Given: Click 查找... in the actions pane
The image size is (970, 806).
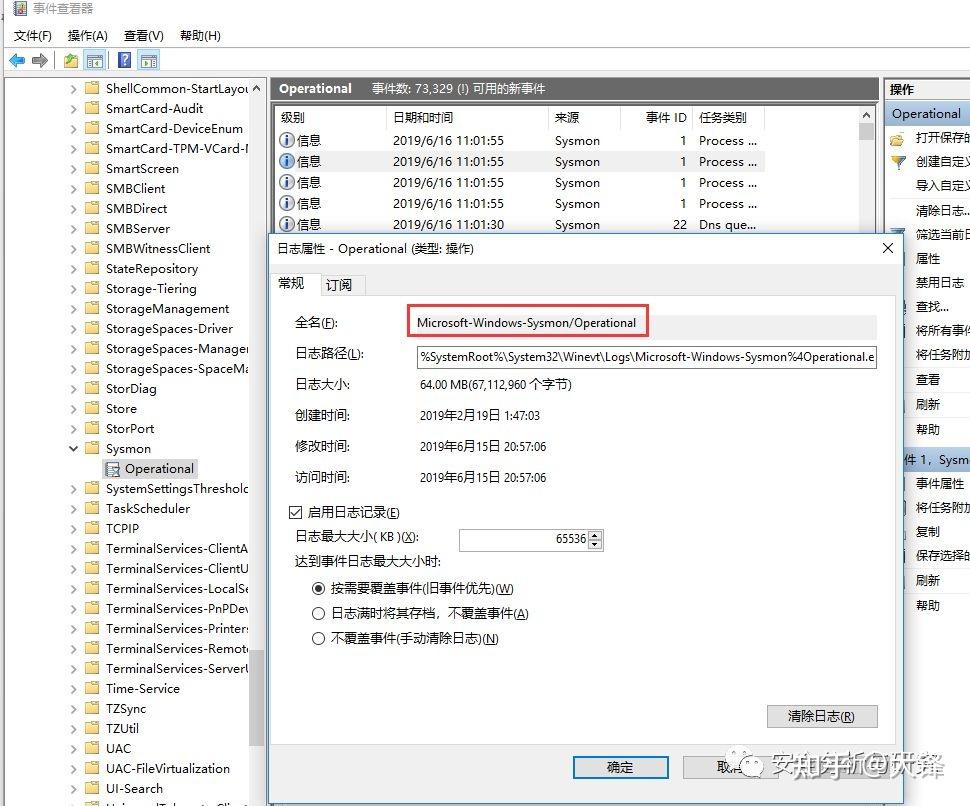Looking at the screenshot, I should pyautogui.click(x=932, y=306).
